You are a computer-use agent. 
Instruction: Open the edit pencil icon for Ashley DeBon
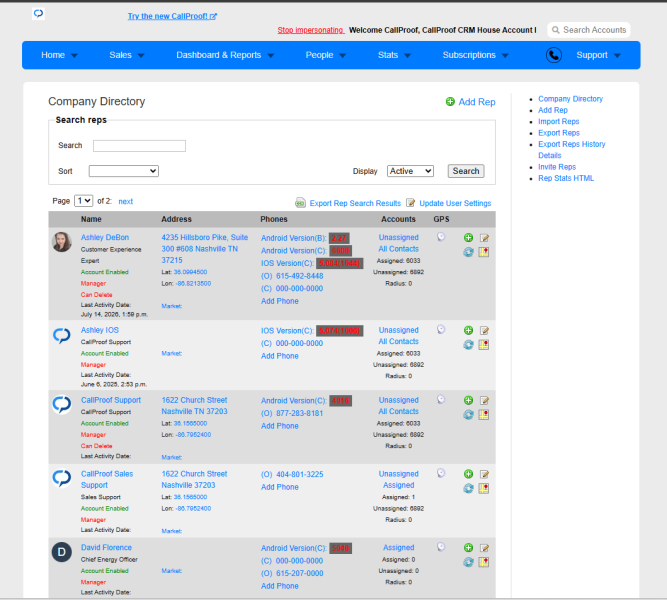coord(484,237)
